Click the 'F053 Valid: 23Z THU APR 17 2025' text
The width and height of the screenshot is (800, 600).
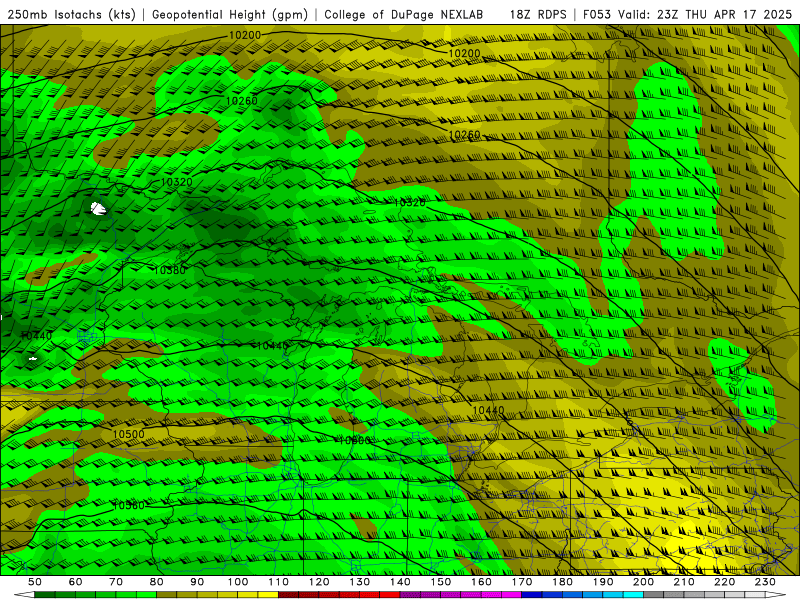point(687,15)
